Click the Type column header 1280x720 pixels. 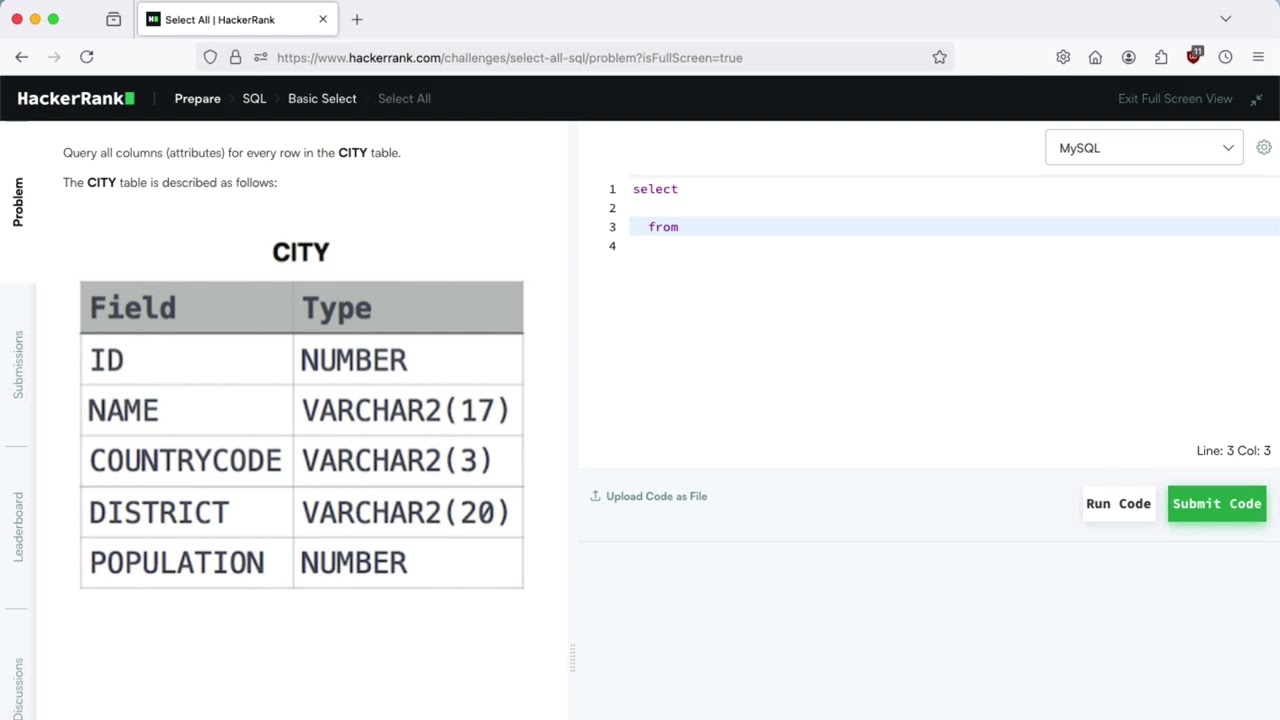pyautogui.click(x=408, y=308)
